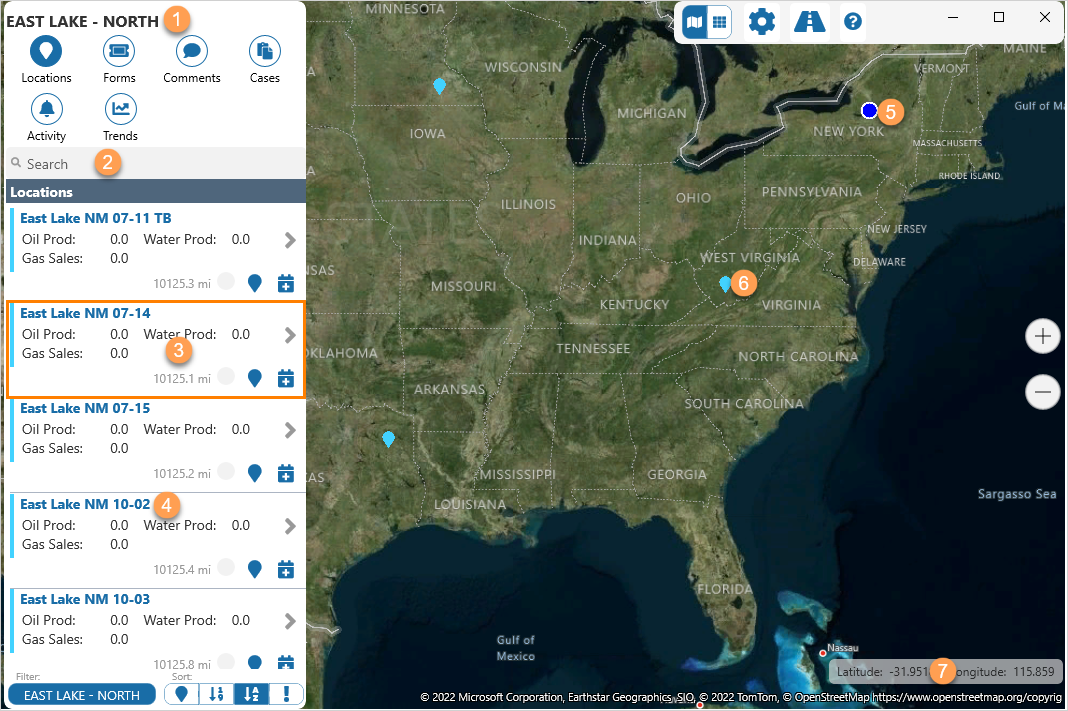
Task: Open East Lake NM 10-03 location link
Action: 85,599
